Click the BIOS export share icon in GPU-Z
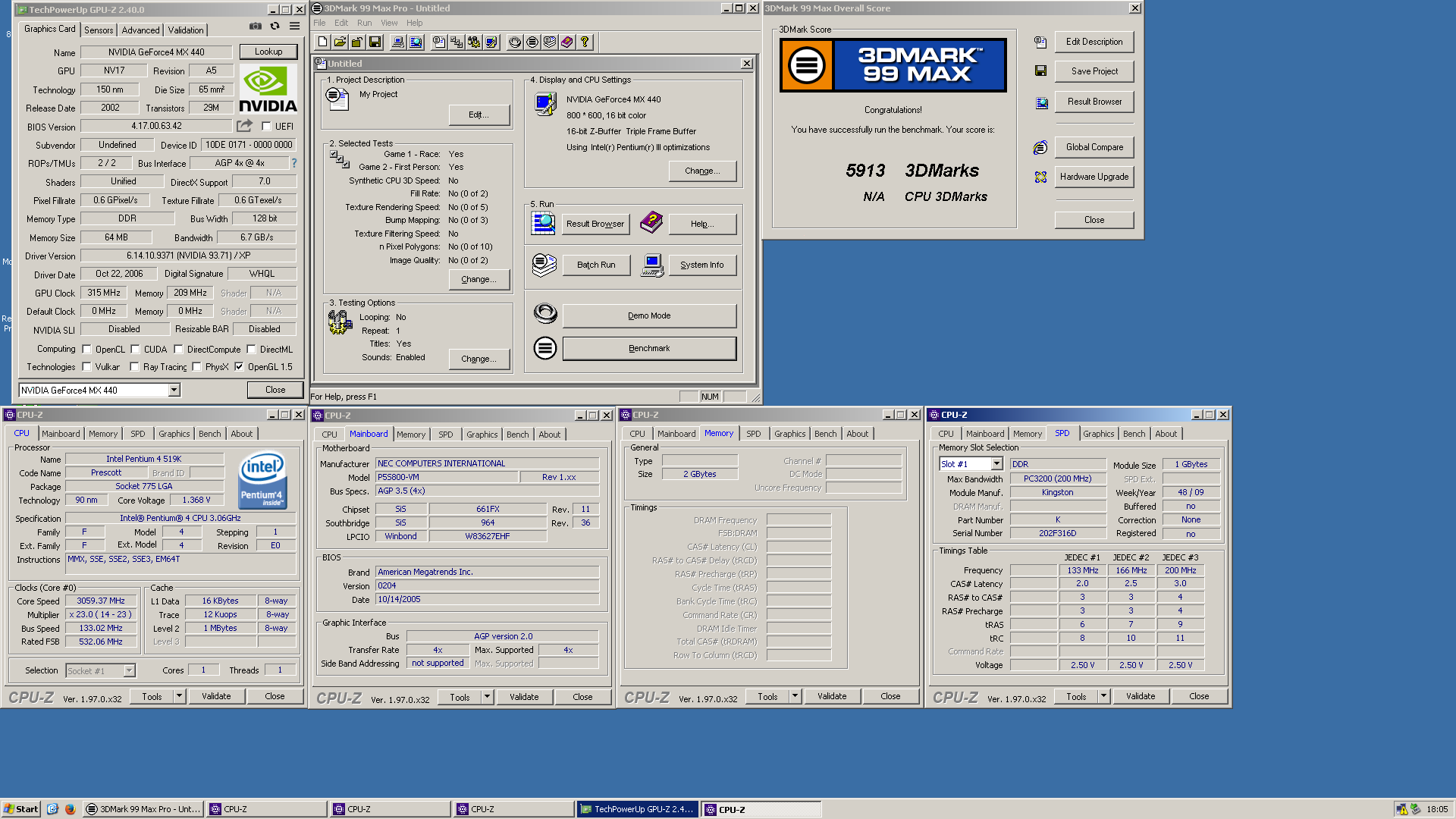The image size is (1456, 819). click(x=244, y=126)
